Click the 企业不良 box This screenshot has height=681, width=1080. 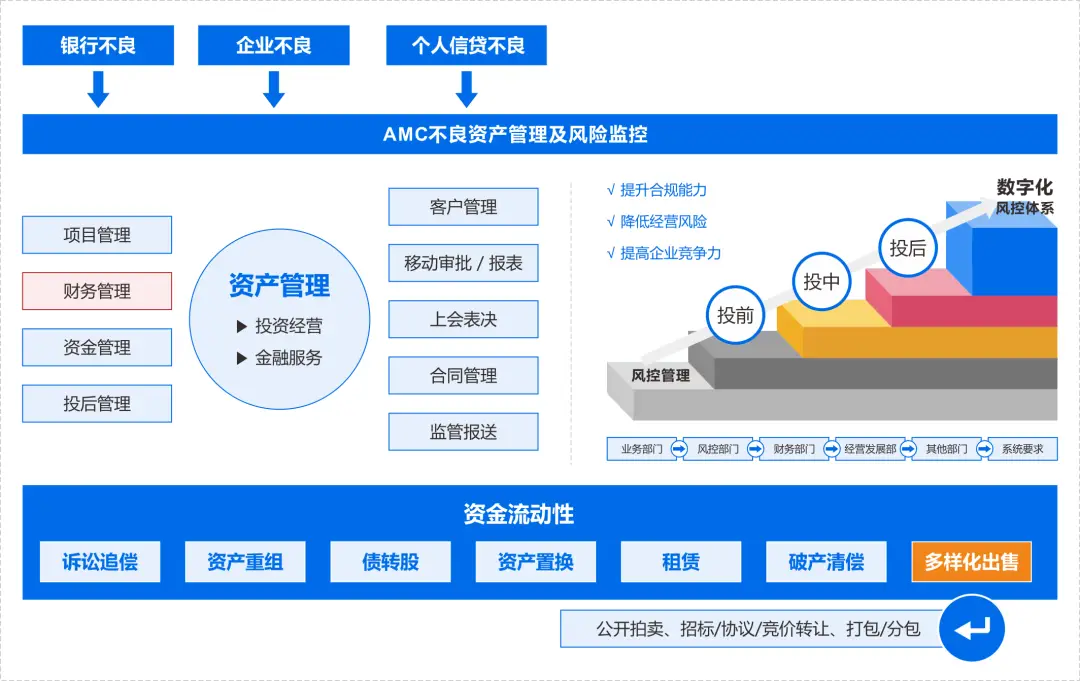[273, 45]
